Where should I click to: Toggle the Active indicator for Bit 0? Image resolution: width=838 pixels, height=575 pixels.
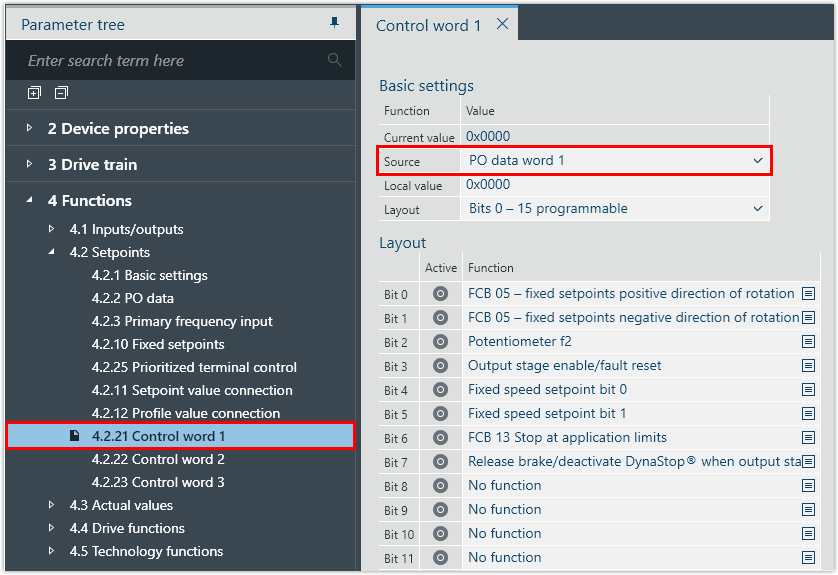point(440,294)
